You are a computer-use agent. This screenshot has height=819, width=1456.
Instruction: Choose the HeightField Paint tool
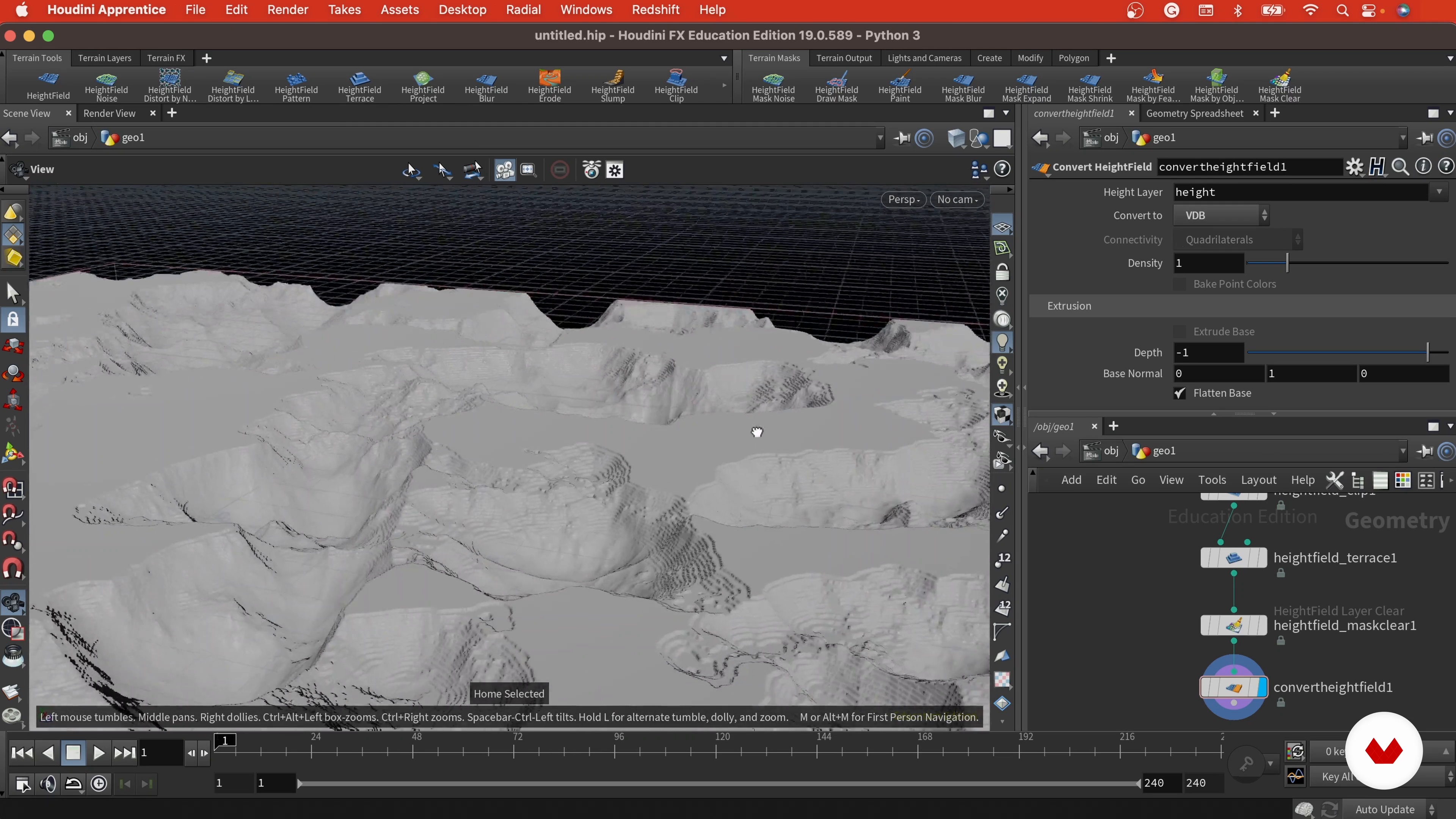pyautogui.click(x=900, y=86)
